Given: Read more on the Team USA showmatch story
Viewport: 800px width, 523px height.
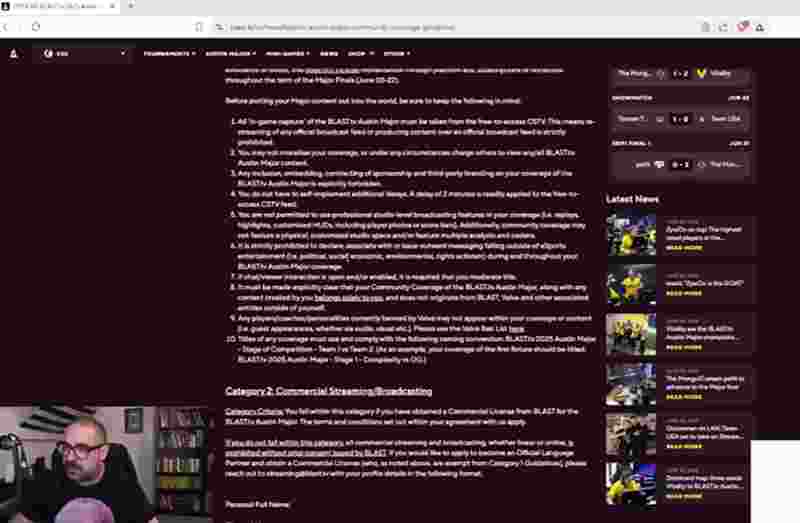Looking at the screenshot, I should (684, 446).
